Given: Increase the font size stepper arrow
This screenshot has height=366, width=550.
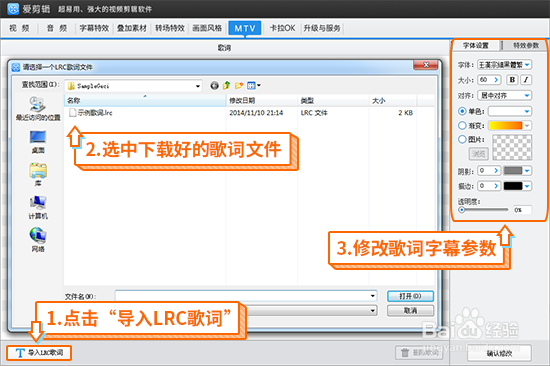Looking at the screenshot, I should 496,80.
